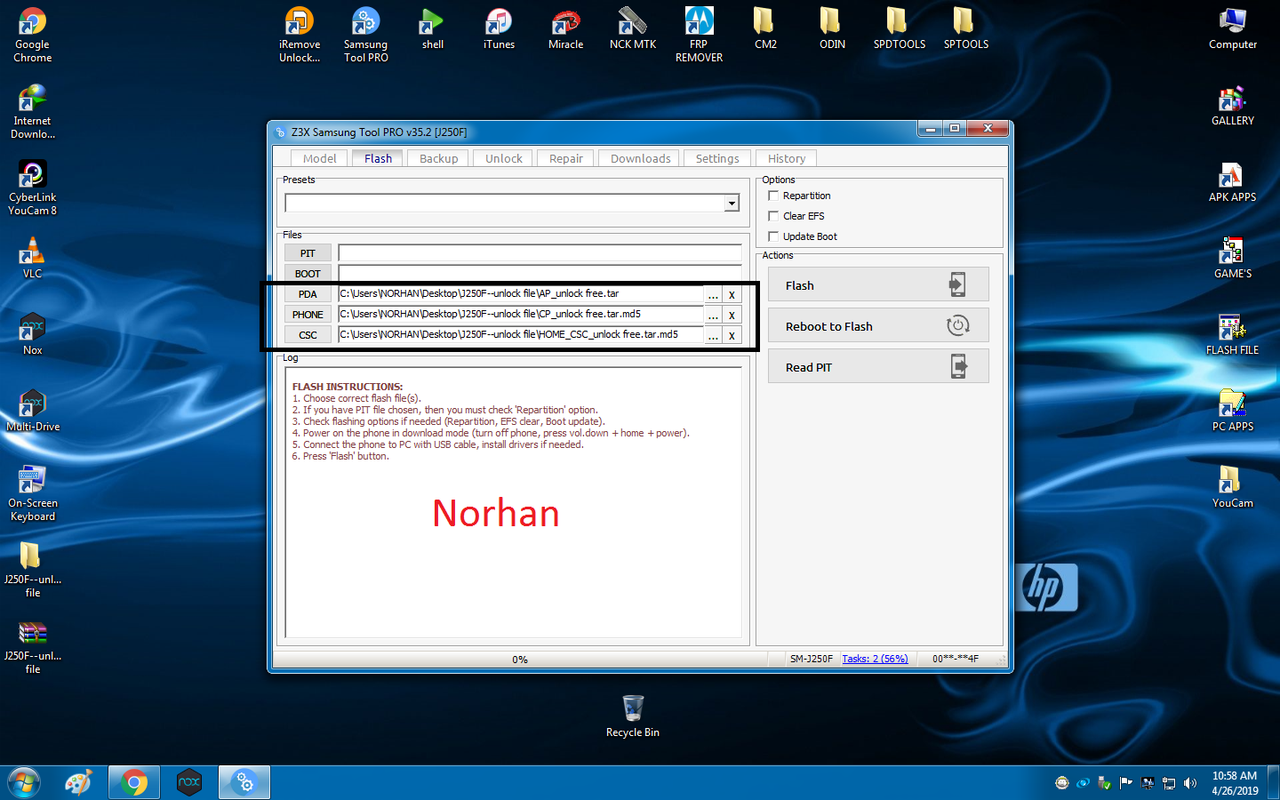Open FLASH FILE desktop shortcut

pos(1232,334)
